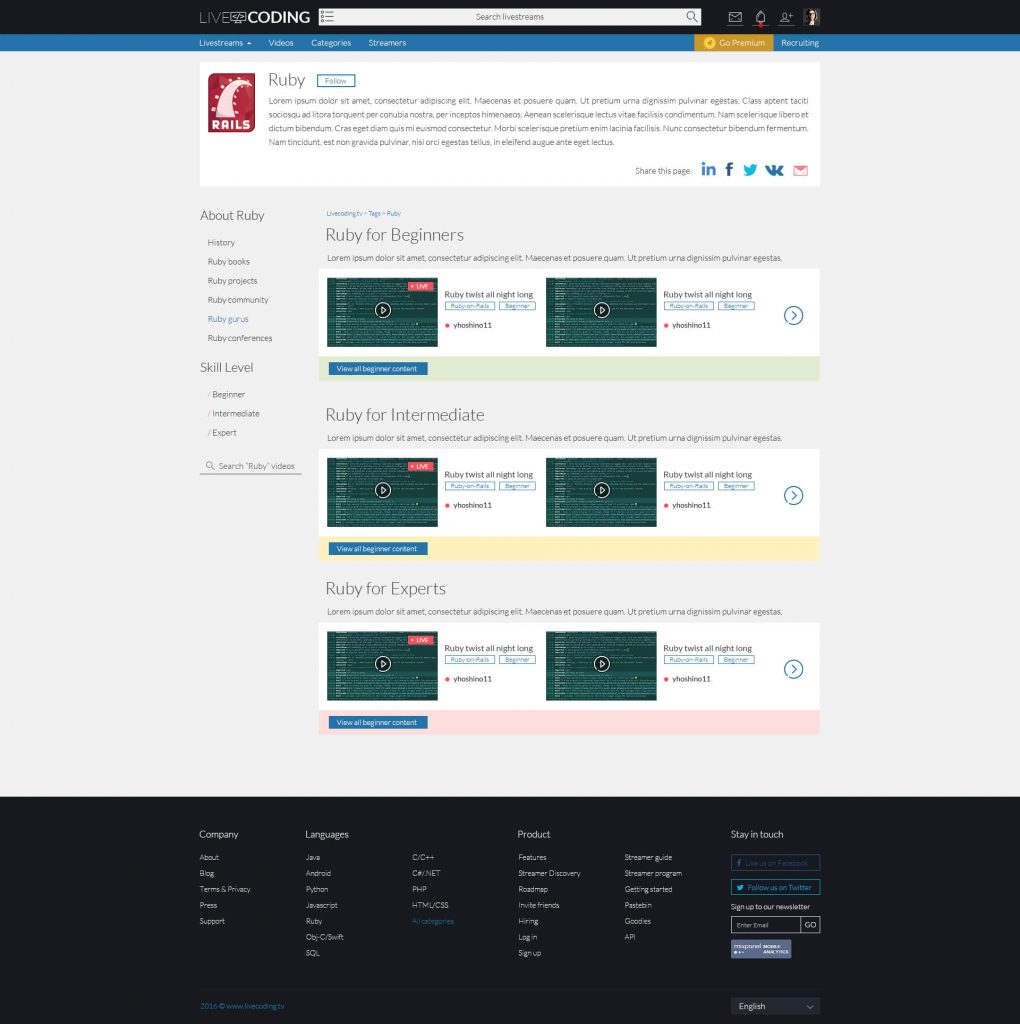Click the Follow us on Twitter button
Screen dimensions: 1020x1024
(x=775, y=887)
